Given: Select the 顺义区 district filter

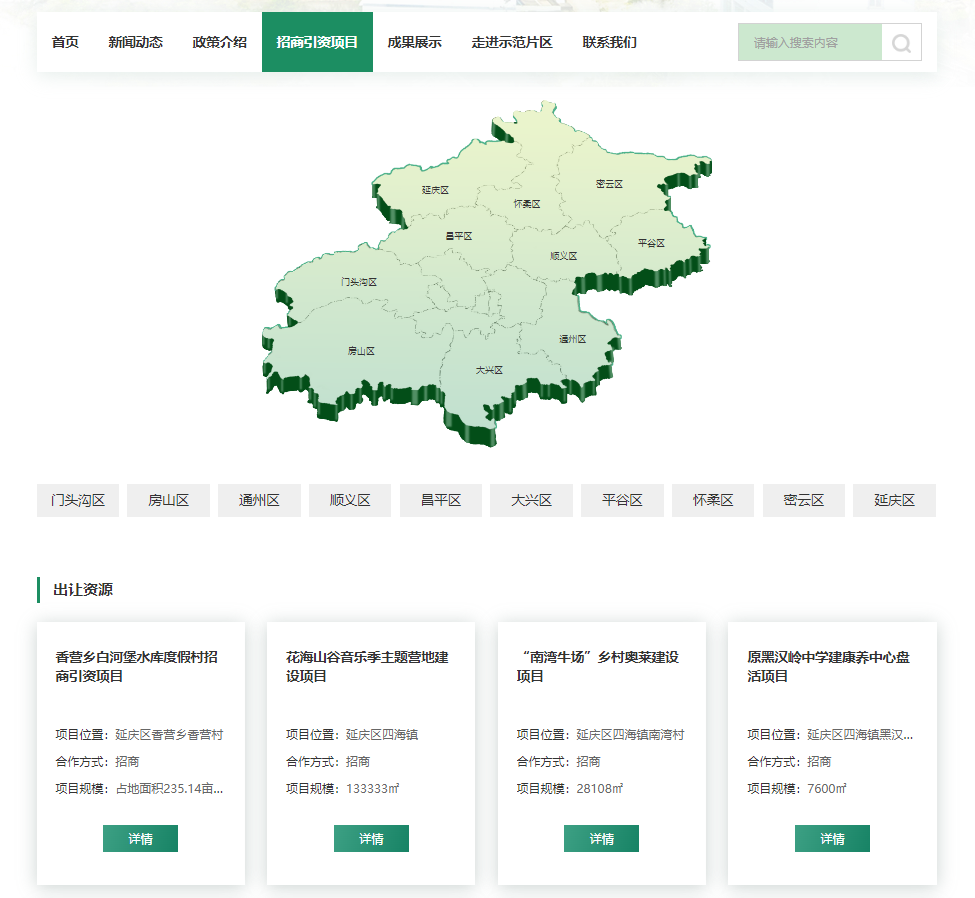Looking at the screenshot, I should [349, 500].
